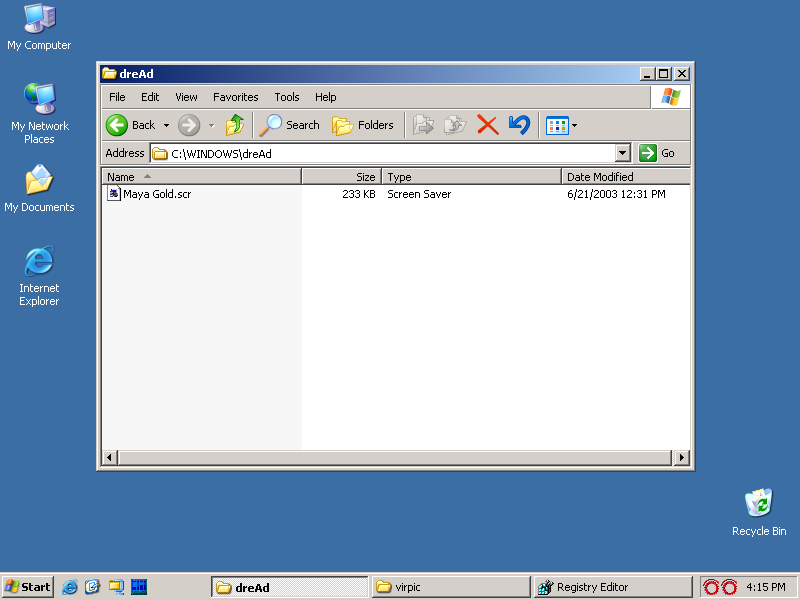Screen dimensions: 800x600
Task: Open the File menu
Action: [117, 97]
